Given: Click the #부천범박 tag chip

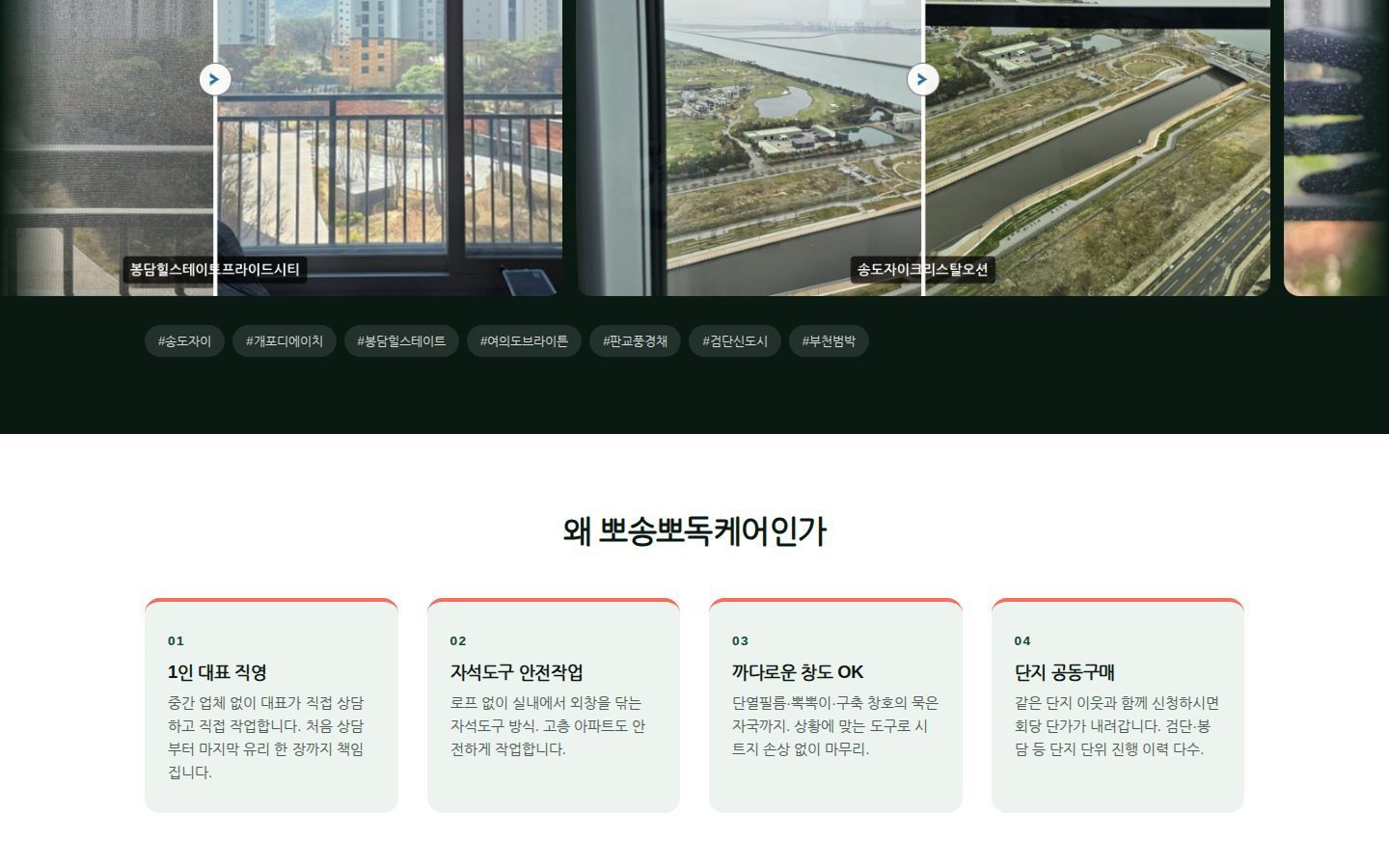Looking at the screenshot, I should tap(829, 341).
